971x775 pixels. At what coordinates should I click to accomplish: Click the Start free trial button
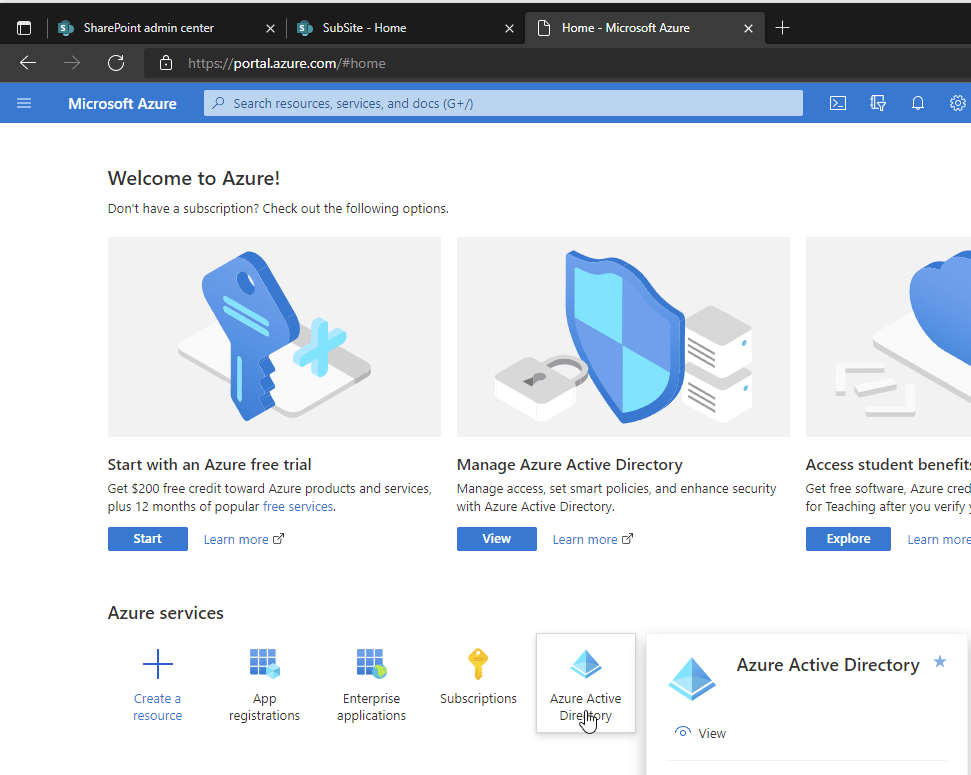(147, 538)
